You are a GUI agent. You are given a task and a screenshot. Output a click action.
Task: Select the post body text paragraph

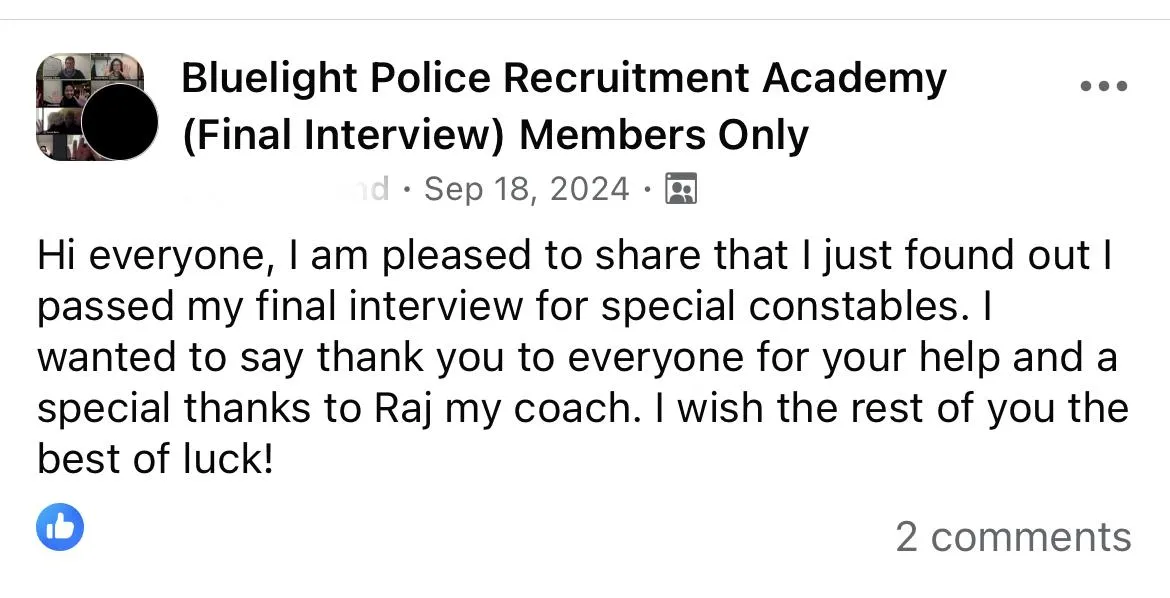(x=583, y=356)
